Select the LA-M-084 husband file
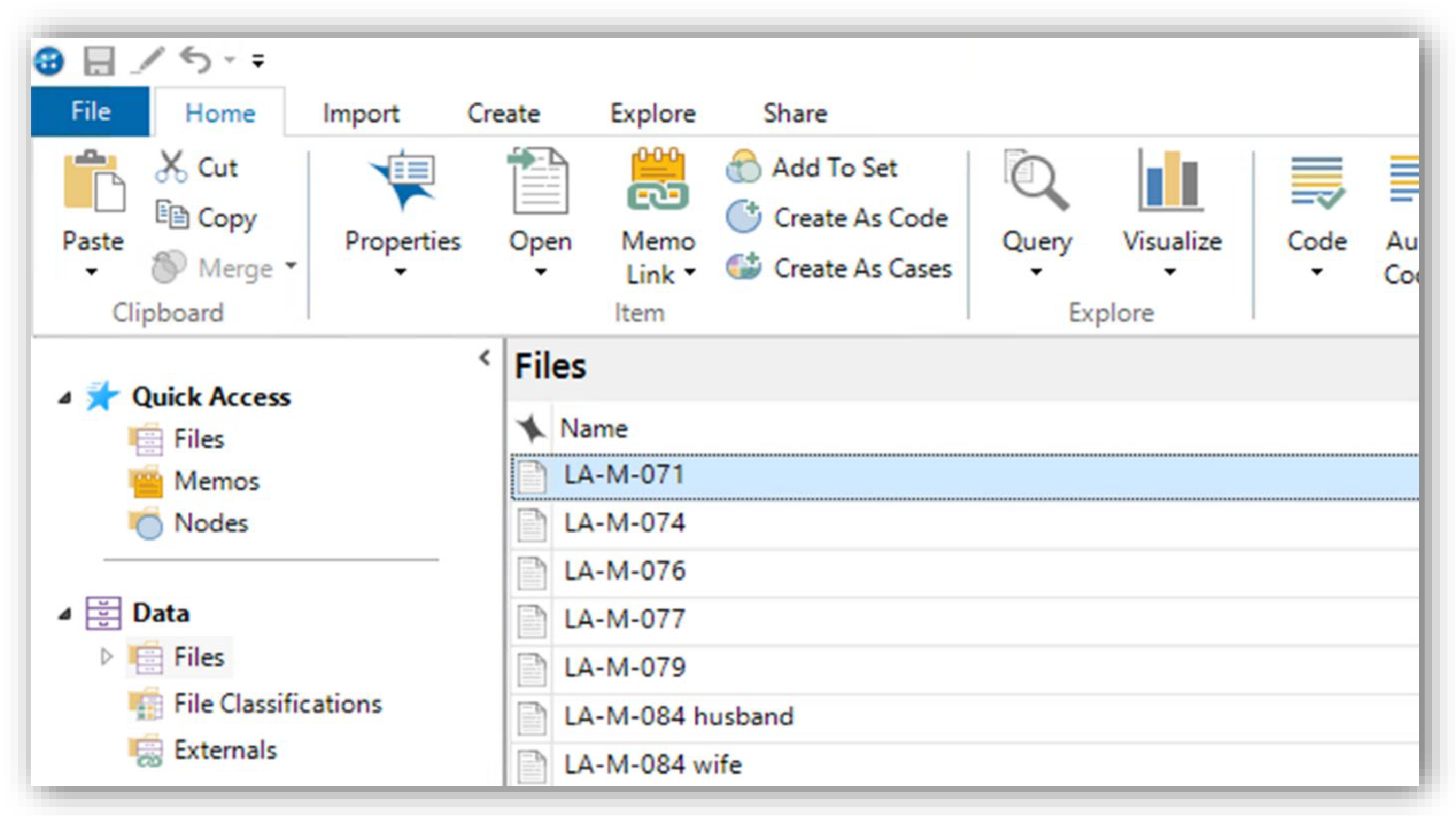 coord(679,716)
